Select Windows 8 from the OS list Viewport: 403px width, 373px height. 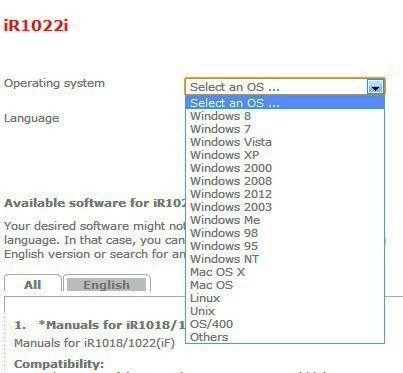[x=285, y=116]
